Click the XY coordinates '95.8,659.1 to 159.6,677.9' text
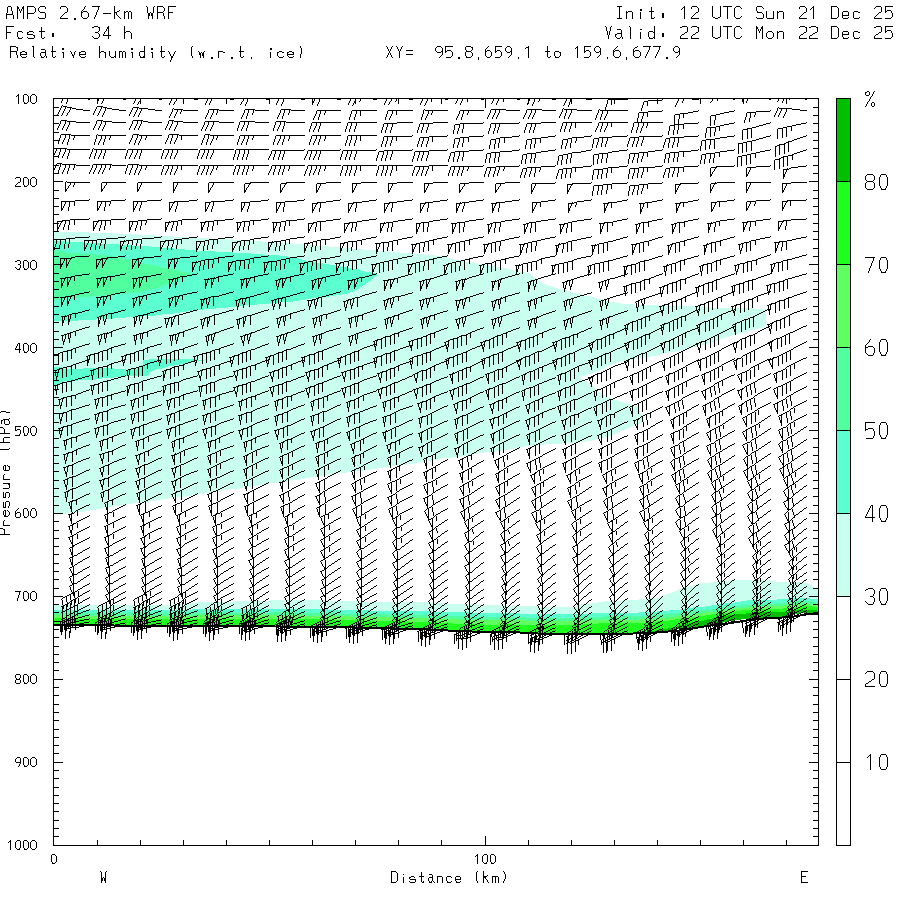The width and height of the screenshot is (900, 900). [x=557, y=53]
